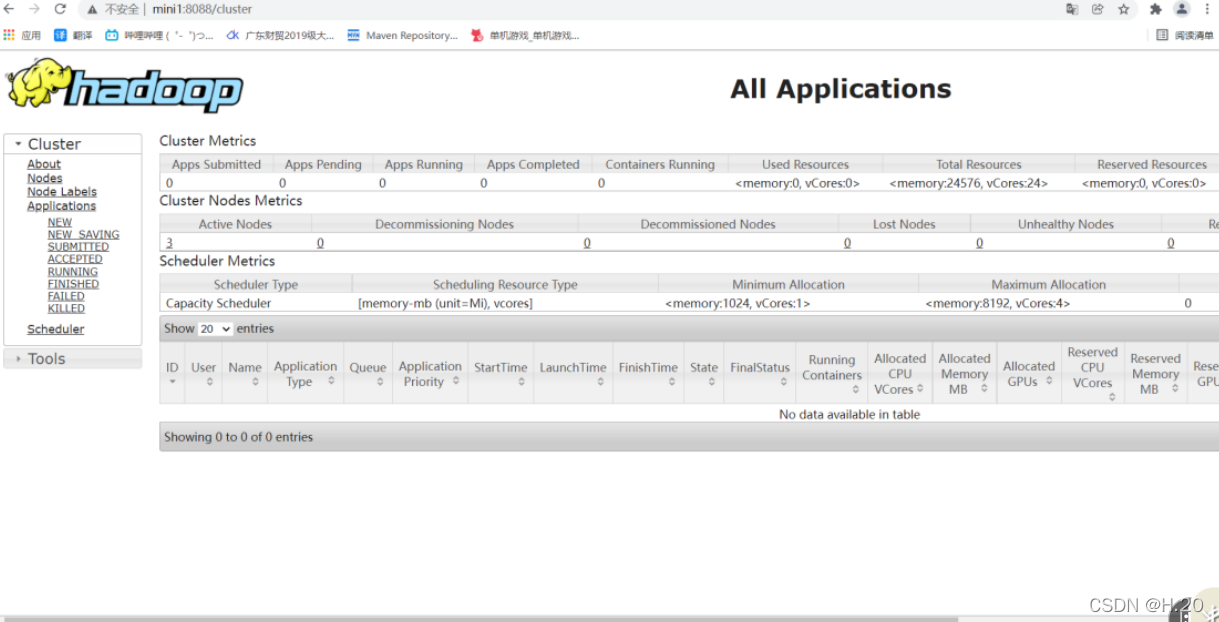This screenshot has width=1219, height=622.
Task: Click the horizontal scrollbar at page bottom
Action: [480, 619]
